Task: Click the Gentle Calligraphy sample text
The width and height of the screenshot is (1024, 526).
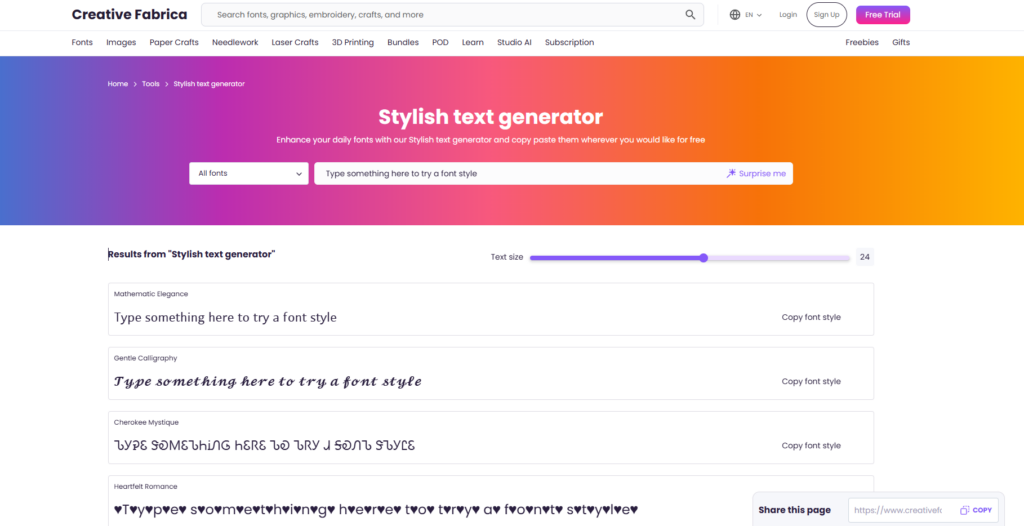Action: (x=268, y=382)
